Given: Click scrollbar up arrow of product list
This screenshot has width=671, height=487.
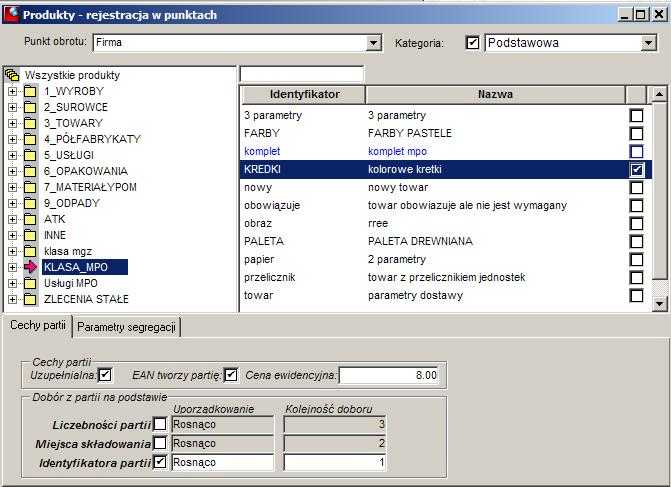Looking at the screenshot, I should (659, 94).
